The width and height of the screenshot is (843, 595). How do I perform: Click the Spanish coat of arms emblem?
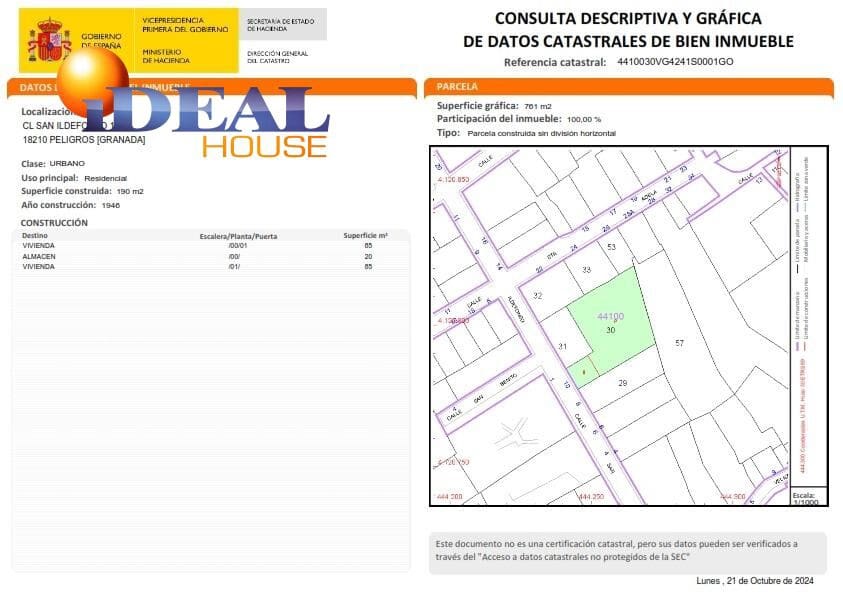click(x=47, y=37)
